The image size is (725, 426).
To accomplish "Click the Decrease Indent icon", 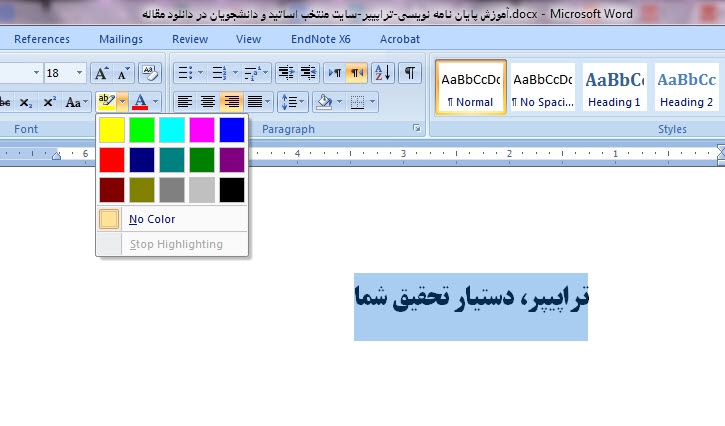I will point(285,73).
